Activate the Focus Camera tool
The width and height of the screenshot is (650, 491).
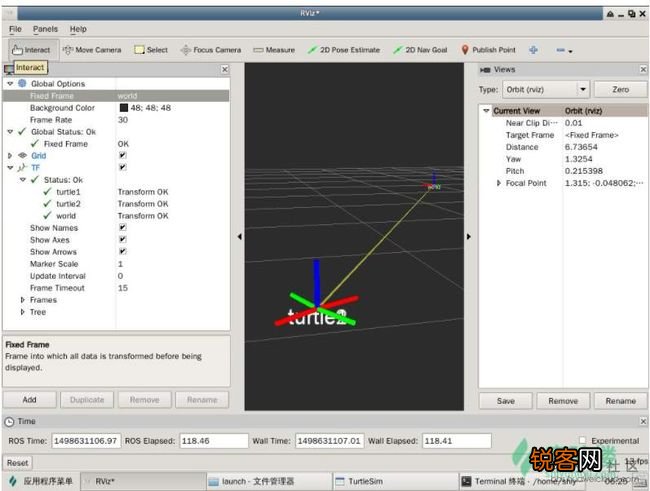point(211,50)
